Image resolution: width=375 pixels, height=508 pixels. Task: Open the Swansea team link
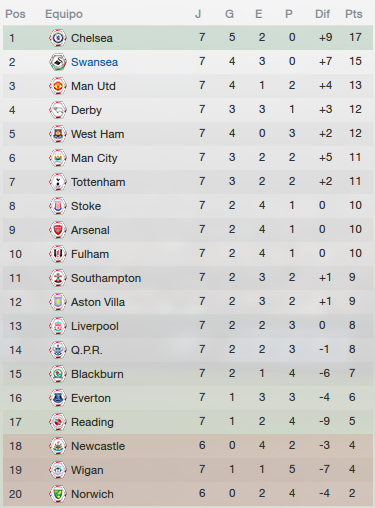pos(94,62)
